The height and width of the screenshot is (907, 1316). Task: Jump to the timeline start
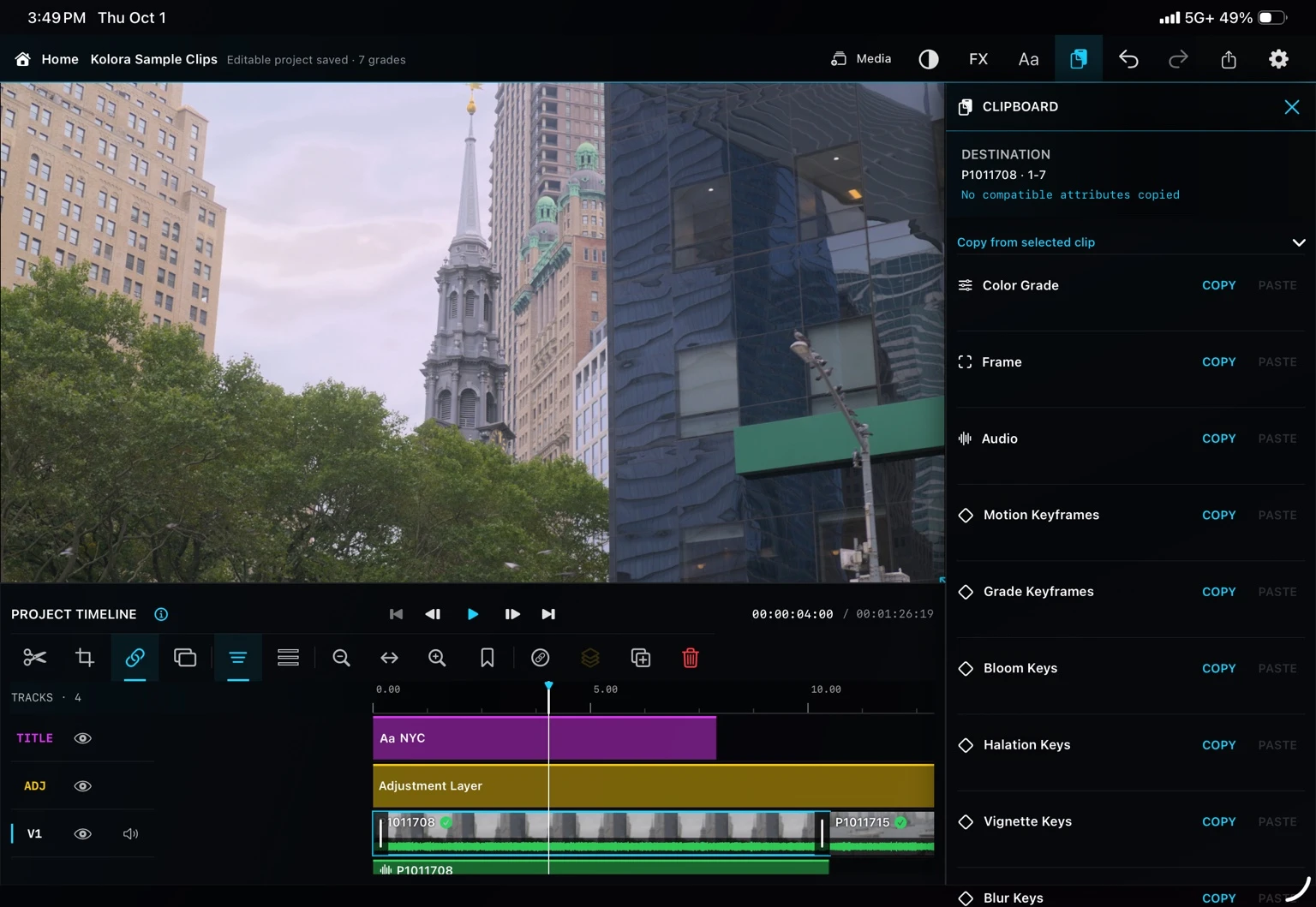pyautogui.click(x=396, y=614)
